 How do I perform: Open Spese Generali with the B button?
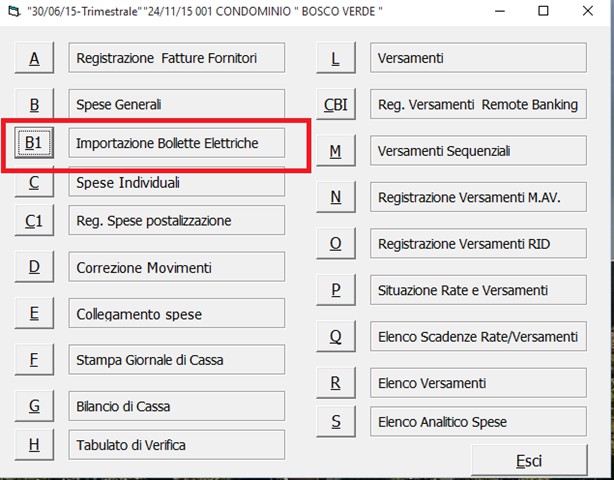[34, 104]
